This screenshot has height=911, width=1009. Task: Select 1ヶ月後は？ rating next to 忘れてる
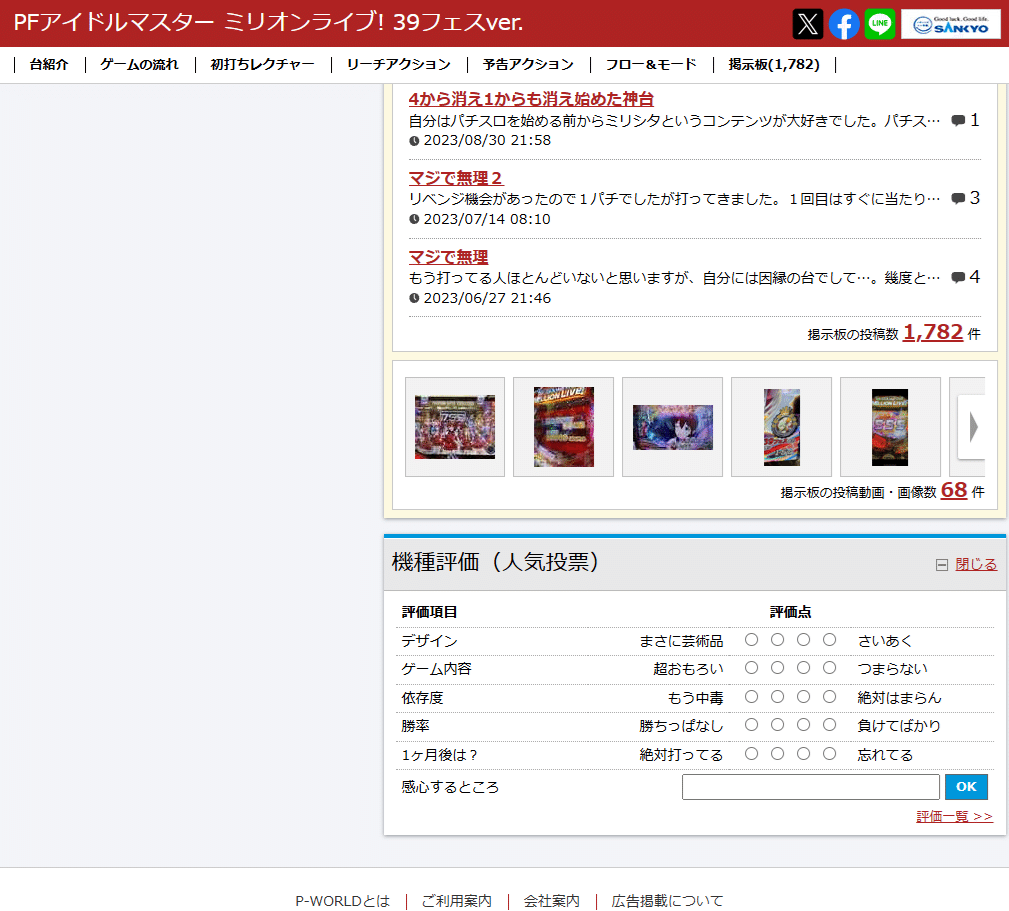pos(829,753)
